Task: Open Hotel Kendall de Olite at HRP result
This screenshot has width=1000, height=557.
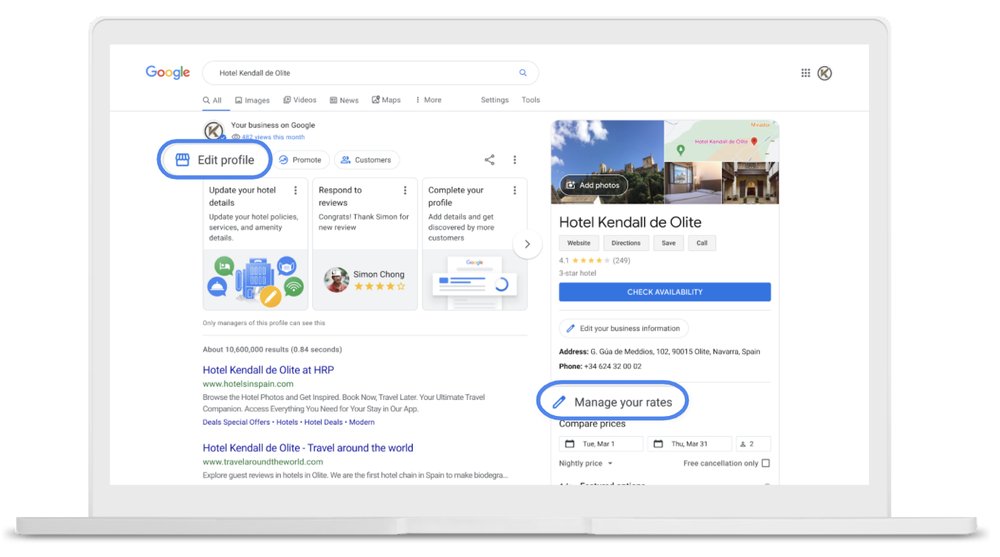Action: pos(268,370)
